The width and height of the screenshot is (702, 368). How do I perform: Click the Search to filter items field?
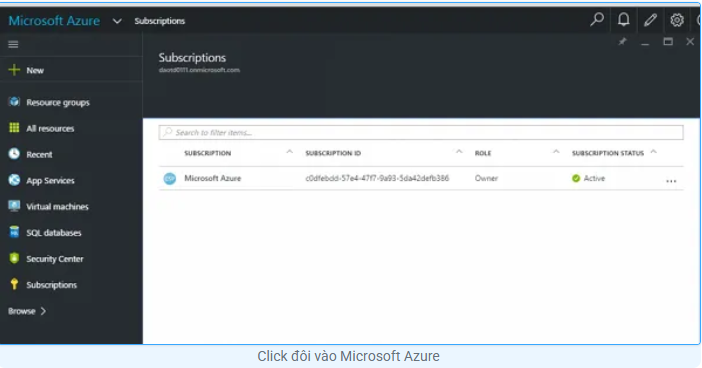[421, 133]
